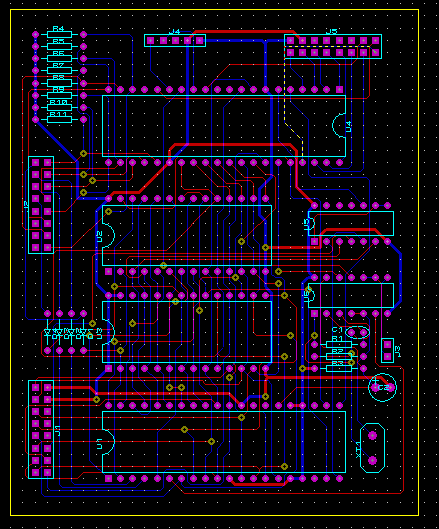Click square pin-1 pad of U4

tap(339, 89)
